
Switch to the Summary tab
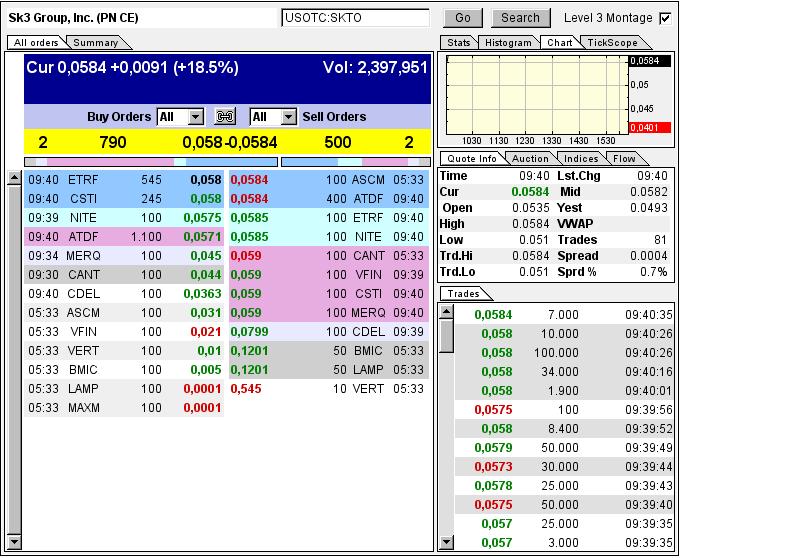click(x=95, y=43)
